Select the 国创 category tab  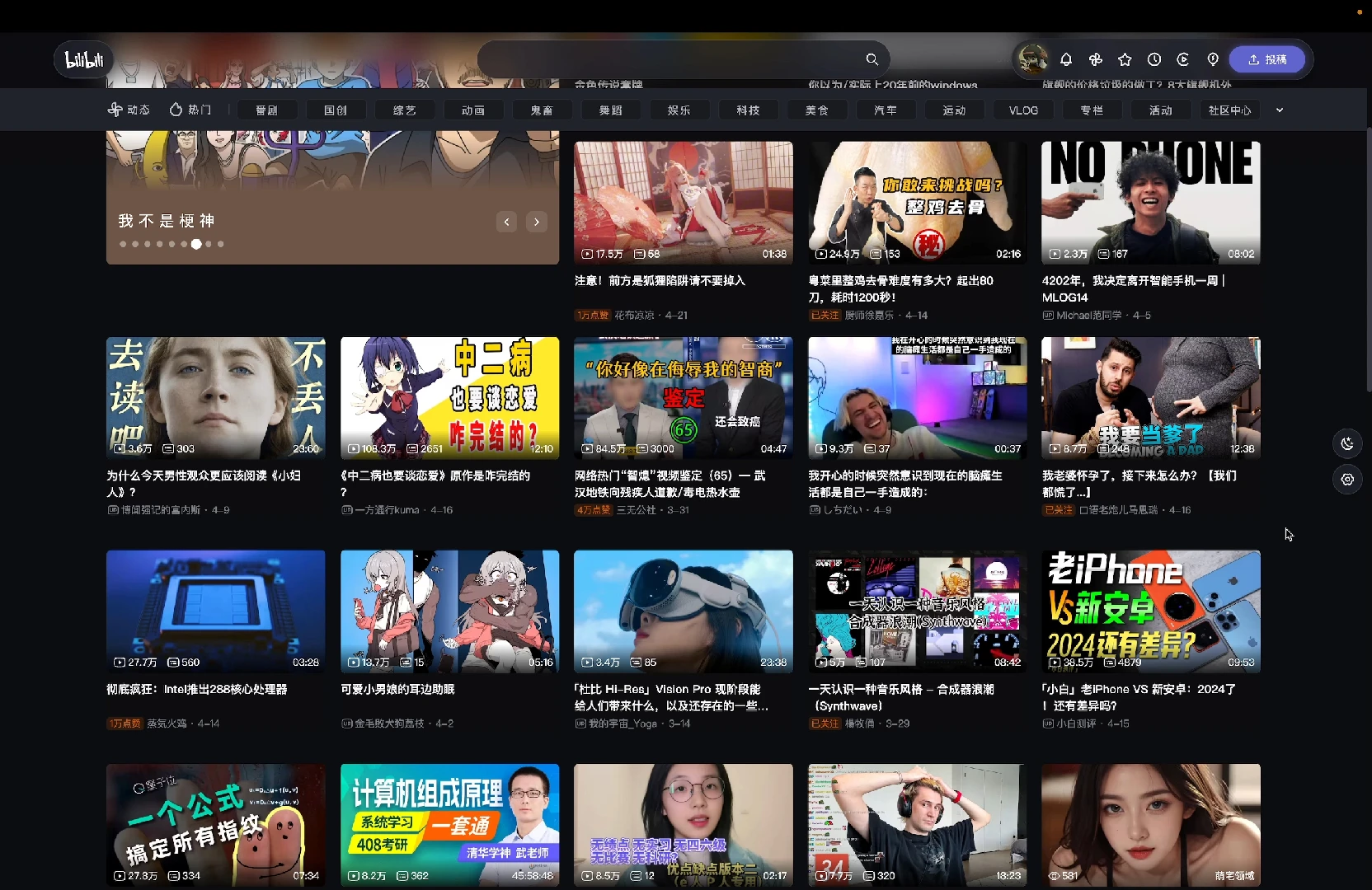coord(336,110)
